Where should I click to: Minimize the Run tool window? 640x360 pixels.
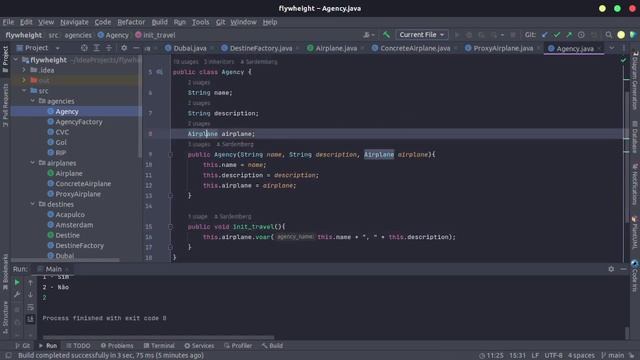pos(623,269)
